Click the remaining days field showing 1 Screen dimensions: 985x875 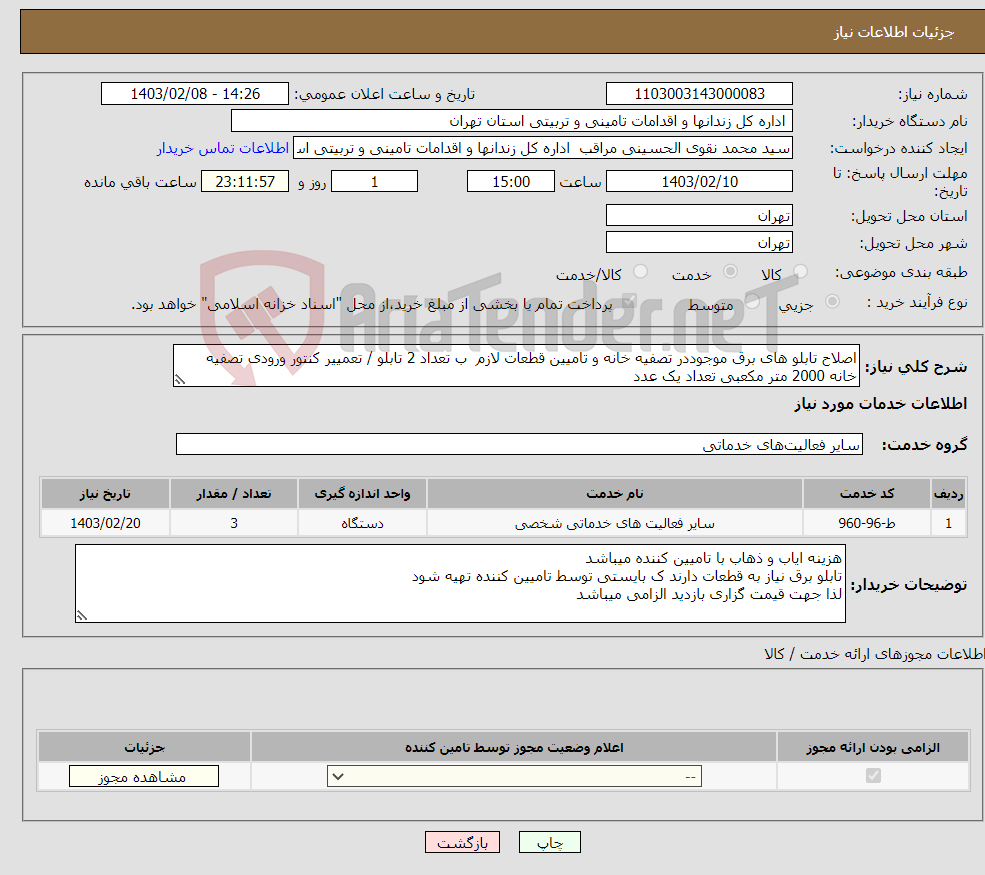click(x=374, y=182)
